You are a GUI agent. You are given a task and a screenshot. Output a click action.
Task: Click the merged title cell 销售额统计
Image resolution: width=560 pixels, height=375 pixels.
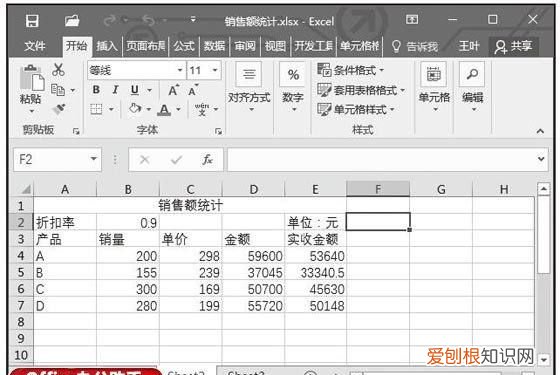pyautogui.click(x=190, y=206)
